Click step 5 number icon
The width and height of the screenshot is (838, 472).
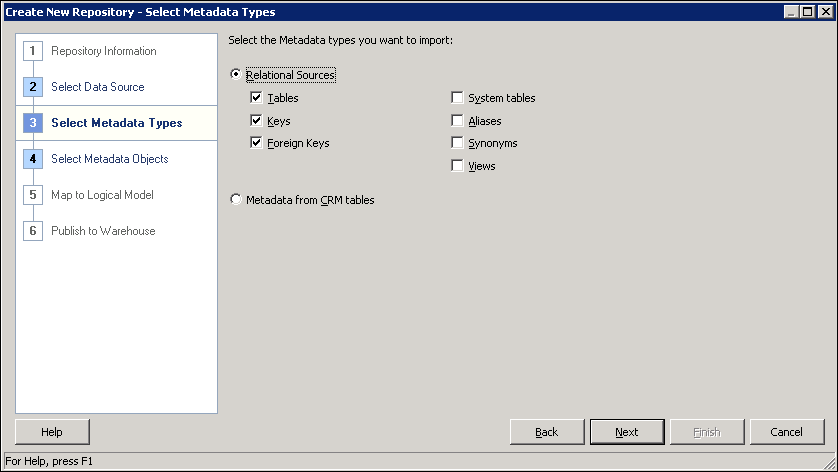33,195
